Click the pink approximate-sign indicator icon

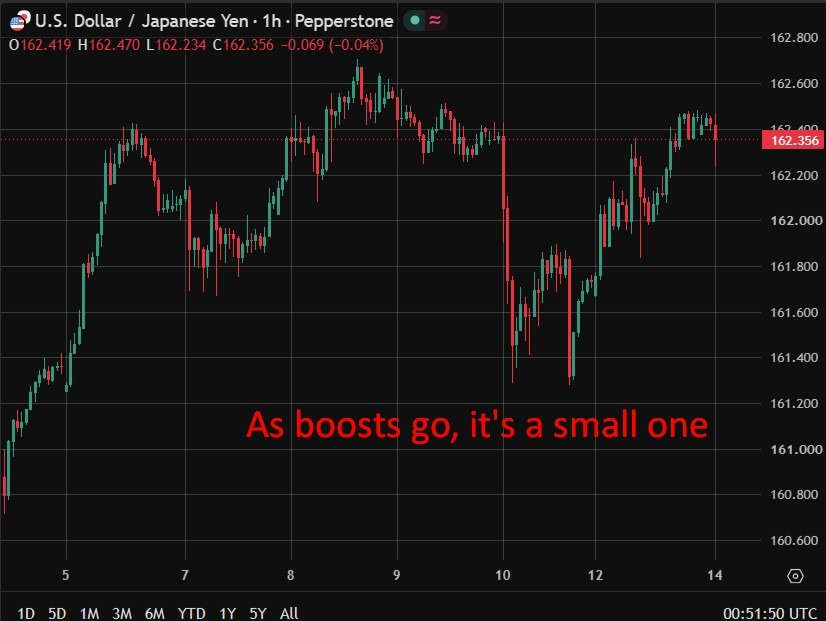tap(435, 21)
